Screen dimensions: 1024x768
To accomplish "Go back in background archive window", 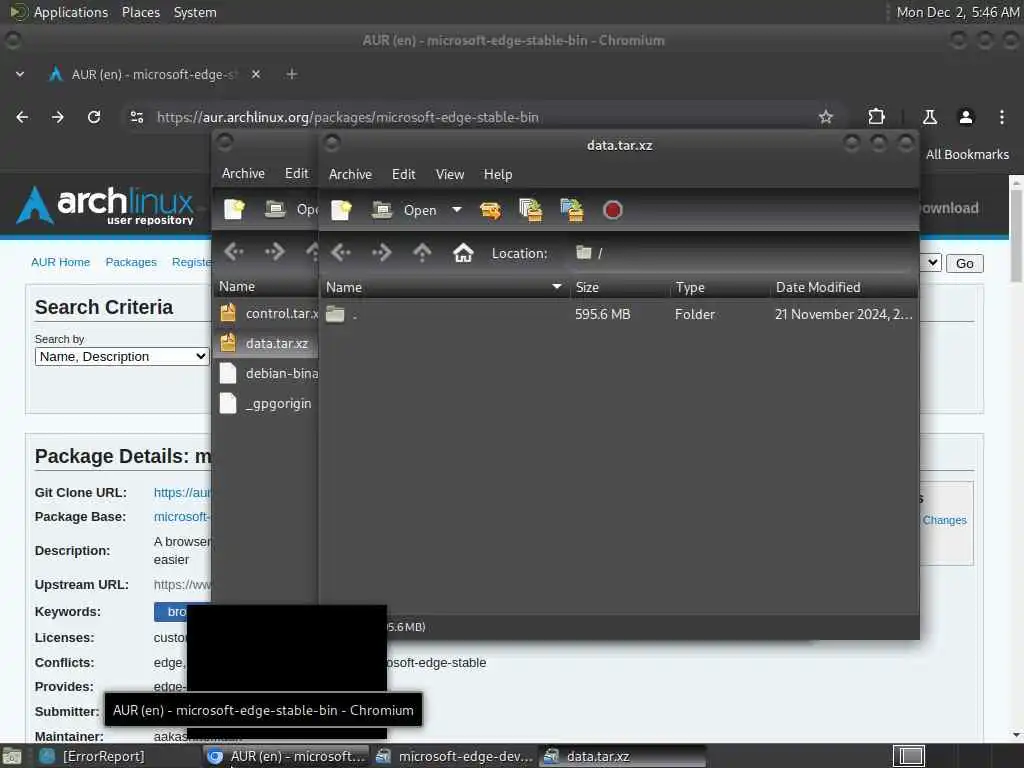I will (234, 251).
